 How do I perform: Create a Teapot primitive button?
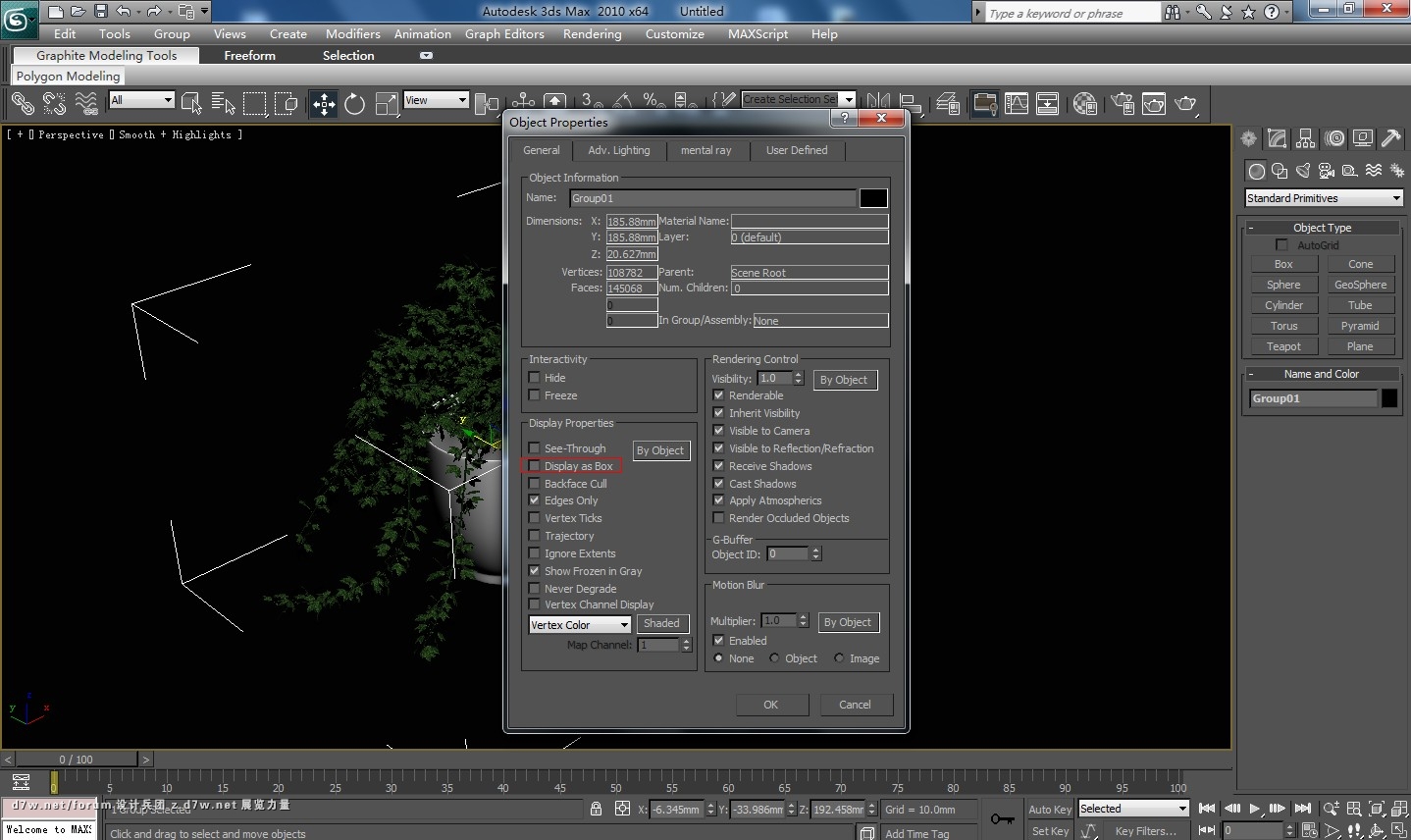1283,346
